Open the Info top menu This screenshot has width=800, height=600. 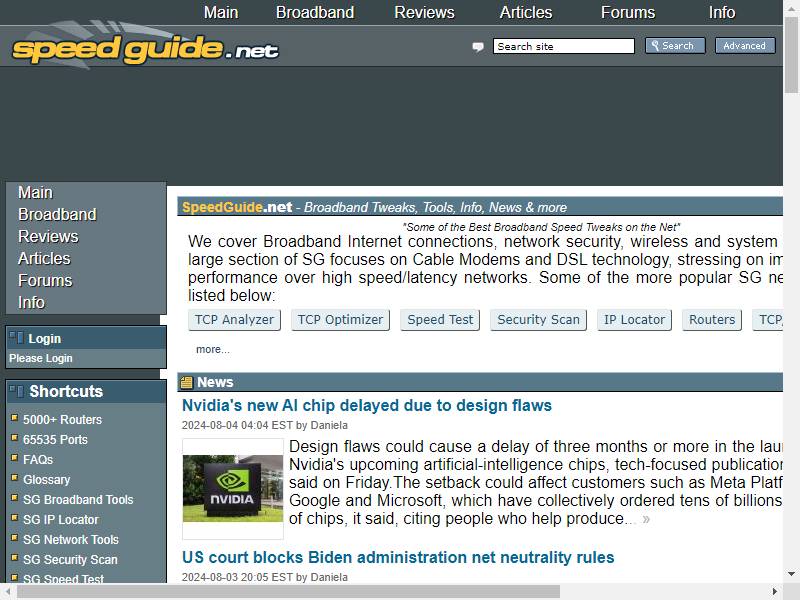721,12
